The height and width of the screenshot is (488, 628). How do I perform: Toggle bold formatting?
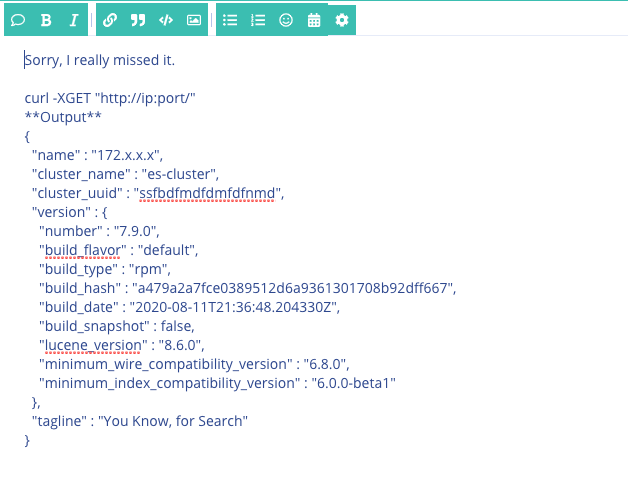coord(46,20)
